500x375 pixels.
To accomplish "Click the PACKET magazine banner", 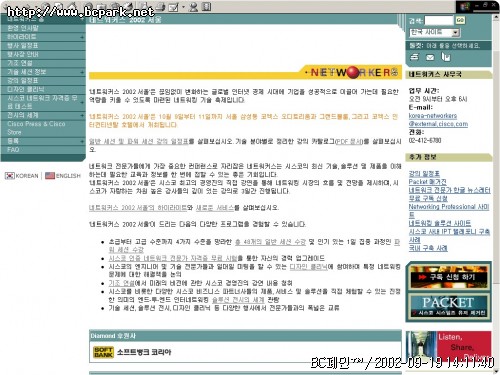I will (449, 306).
